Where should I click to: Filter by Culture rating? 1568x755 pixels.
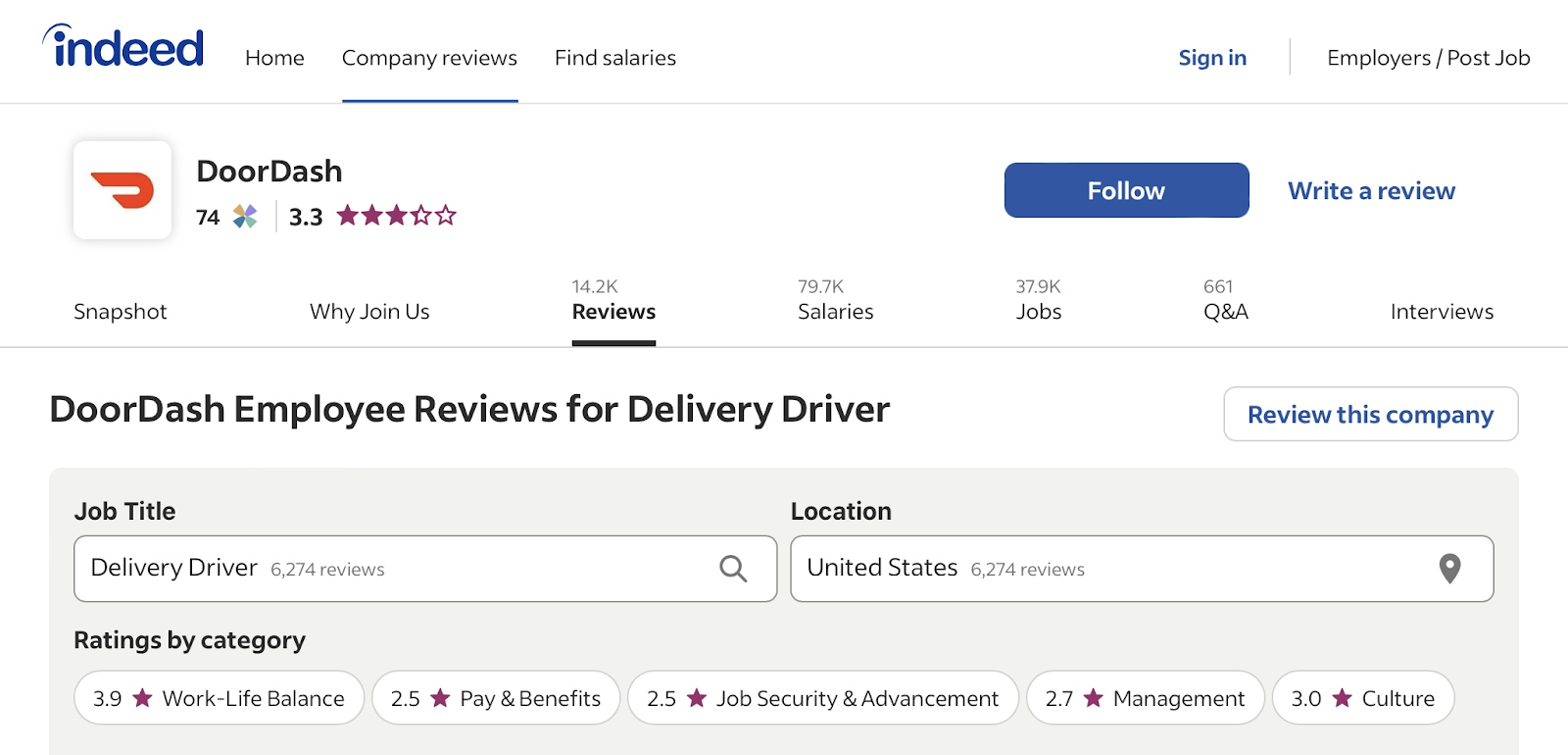click(1363, 698)
